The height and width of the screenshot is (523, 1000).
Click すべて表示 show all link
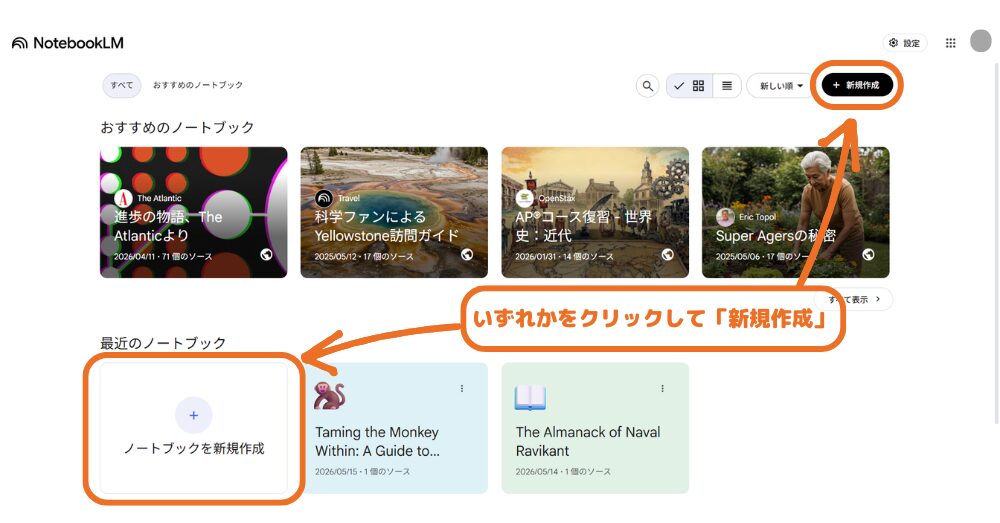(853, 299)
